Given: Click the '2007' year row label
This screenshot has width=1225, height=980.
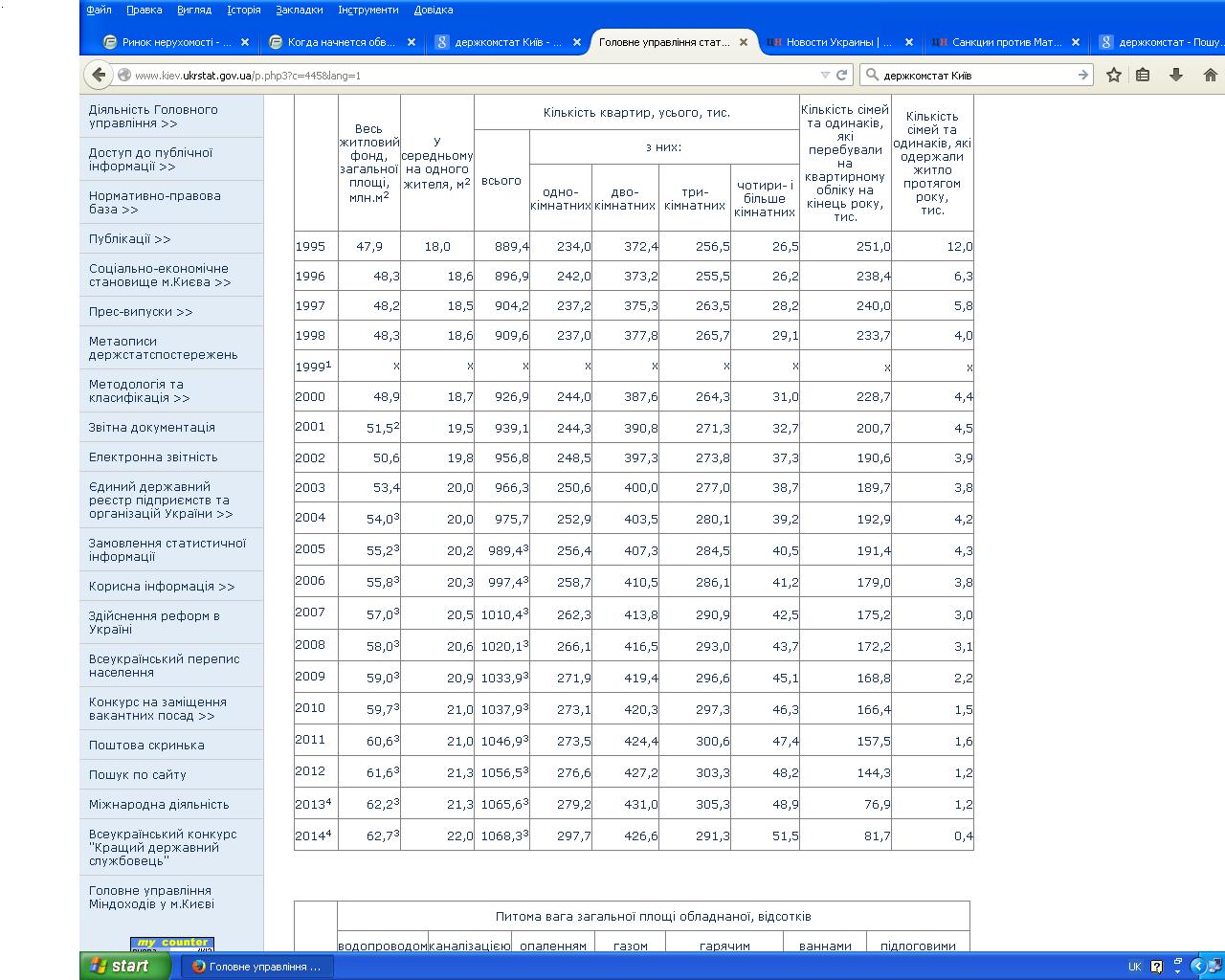Looking at the screenshot, I should click(x=310, y=612).
